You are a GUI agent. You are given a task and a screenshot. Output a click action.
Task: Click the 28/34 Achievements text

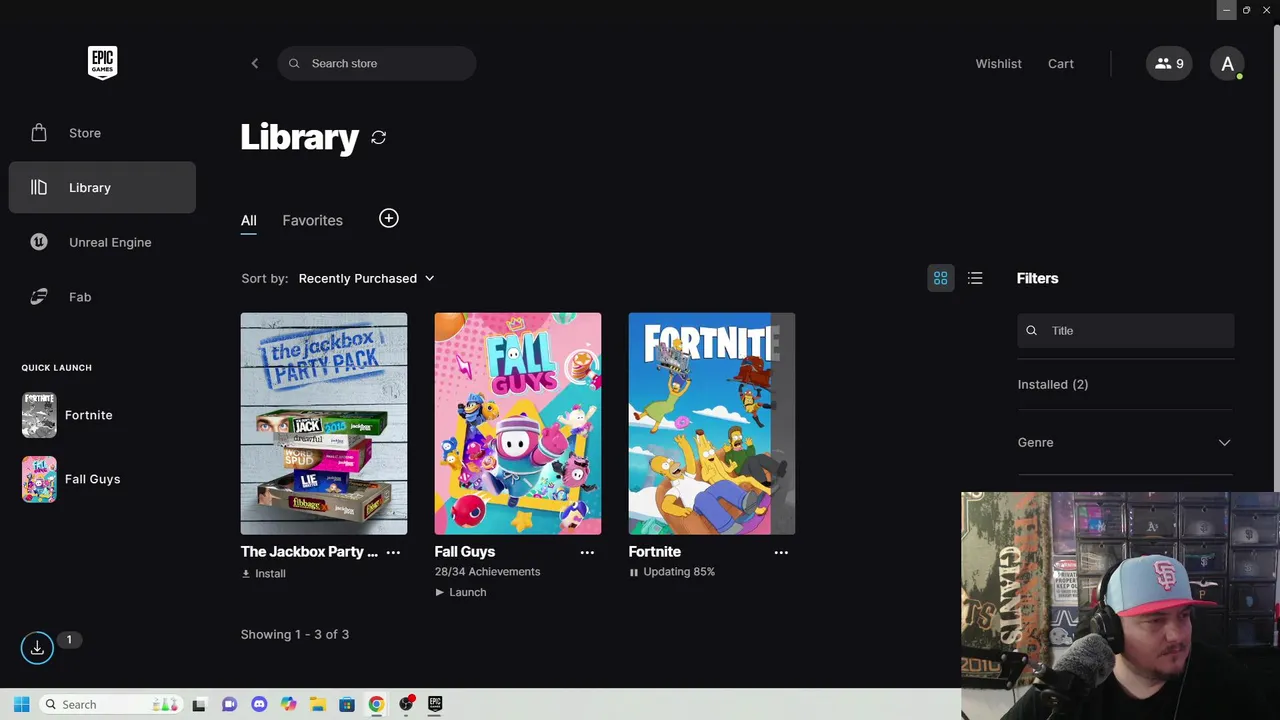coord(487,572)
